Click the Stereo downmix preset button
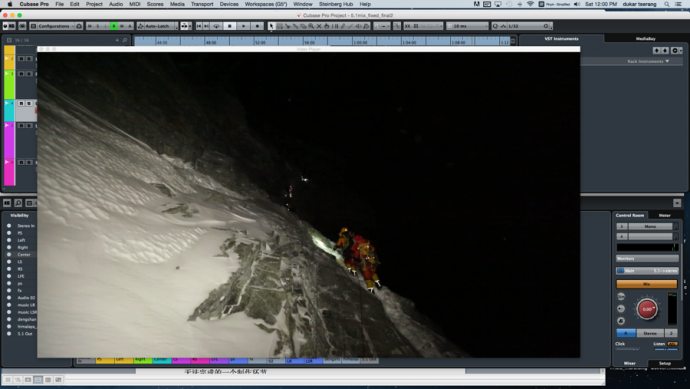This screenshot has width=690, height=389. (x=650, y=333)
